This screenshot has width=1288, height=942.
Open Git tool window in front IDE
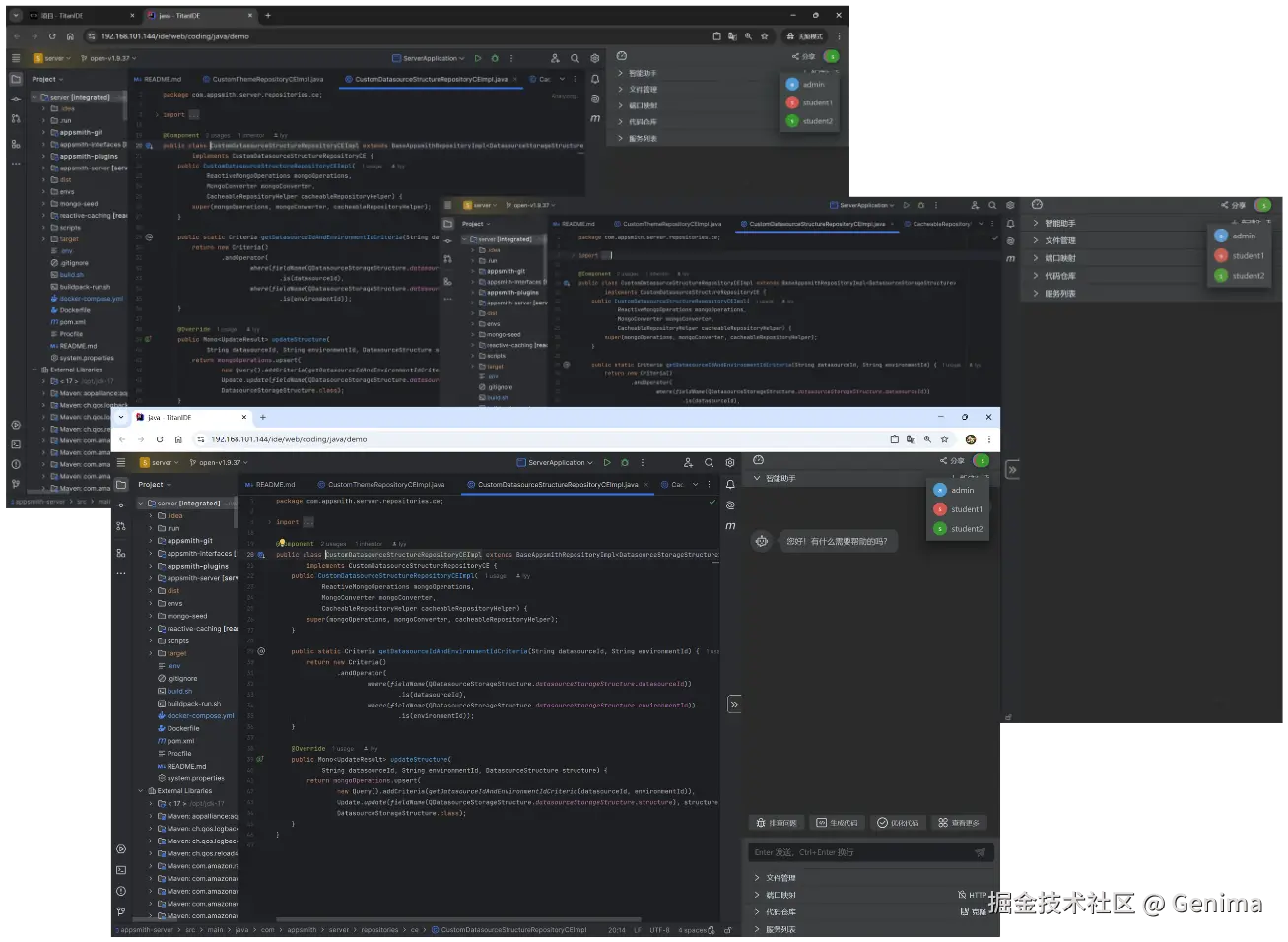pyautogui.click(x=121, y=911)
